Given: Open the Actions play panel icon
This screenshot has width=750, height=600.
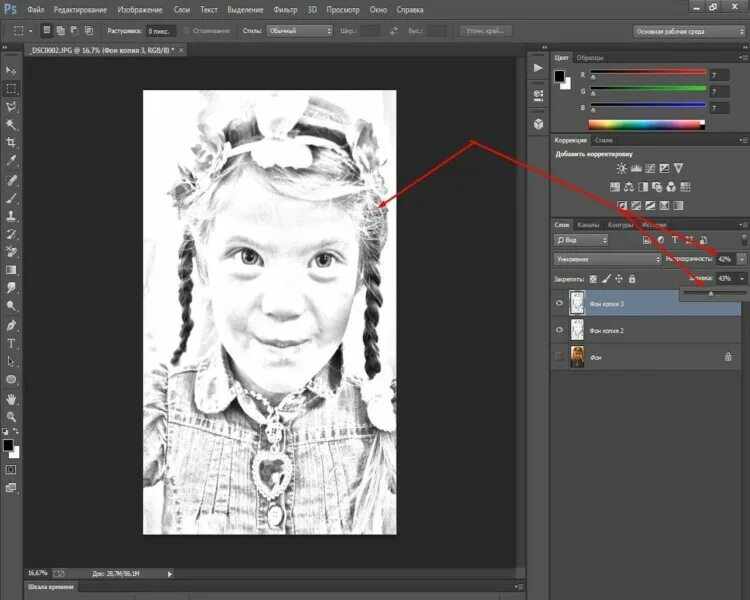Looking at the screenshot, I should point(538,67).
